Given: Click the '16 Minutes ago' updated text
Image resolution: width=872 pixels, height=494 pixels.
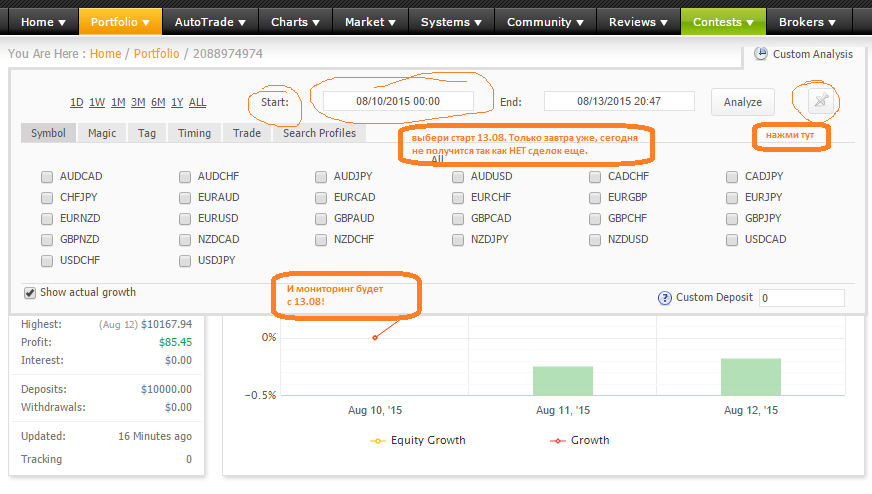Looking at the screenshot, I should [x=155, y=436].
